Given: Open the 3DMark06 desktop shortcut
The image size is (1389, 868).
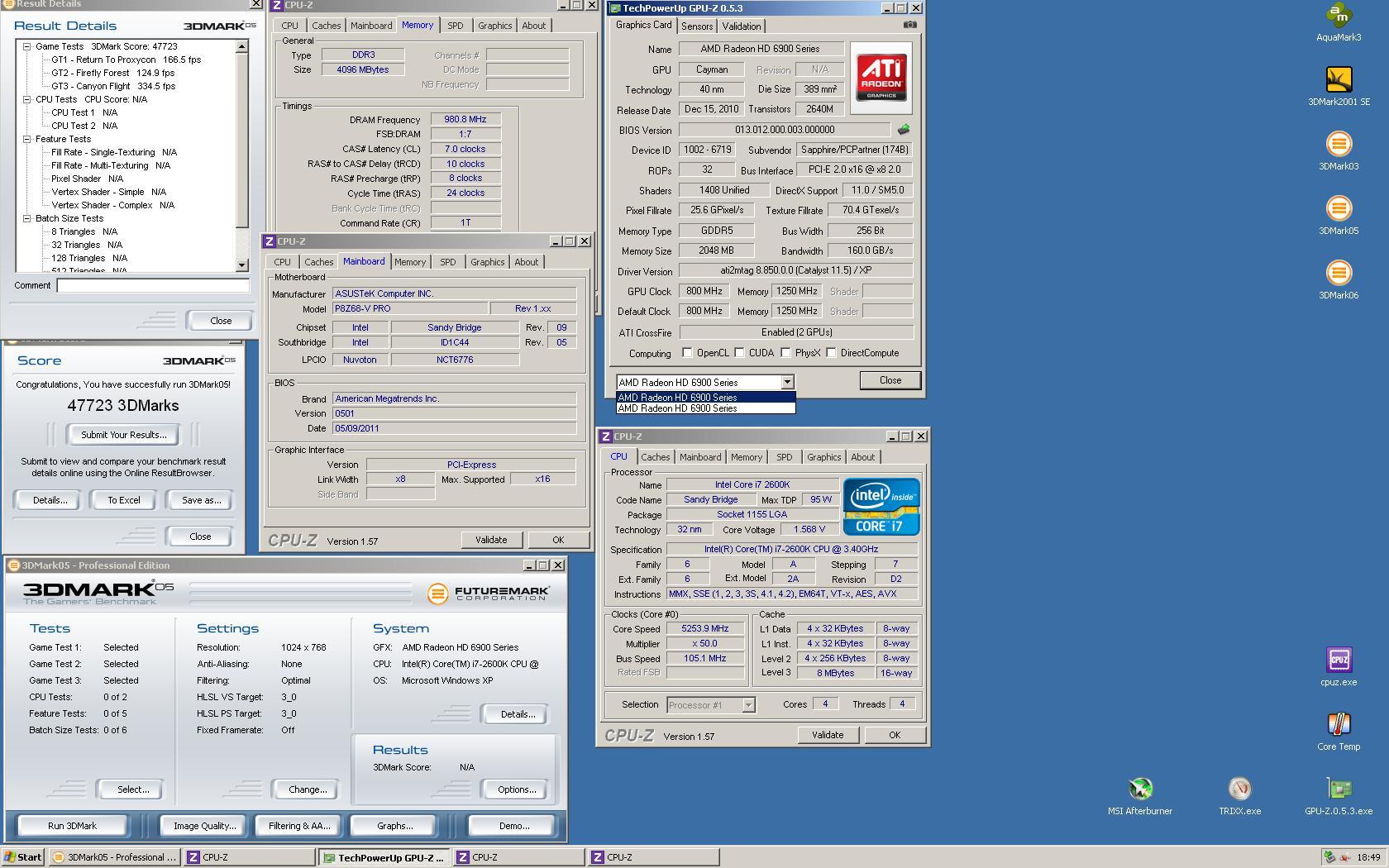Looking at the screenshot, I should coord(1339,279).
